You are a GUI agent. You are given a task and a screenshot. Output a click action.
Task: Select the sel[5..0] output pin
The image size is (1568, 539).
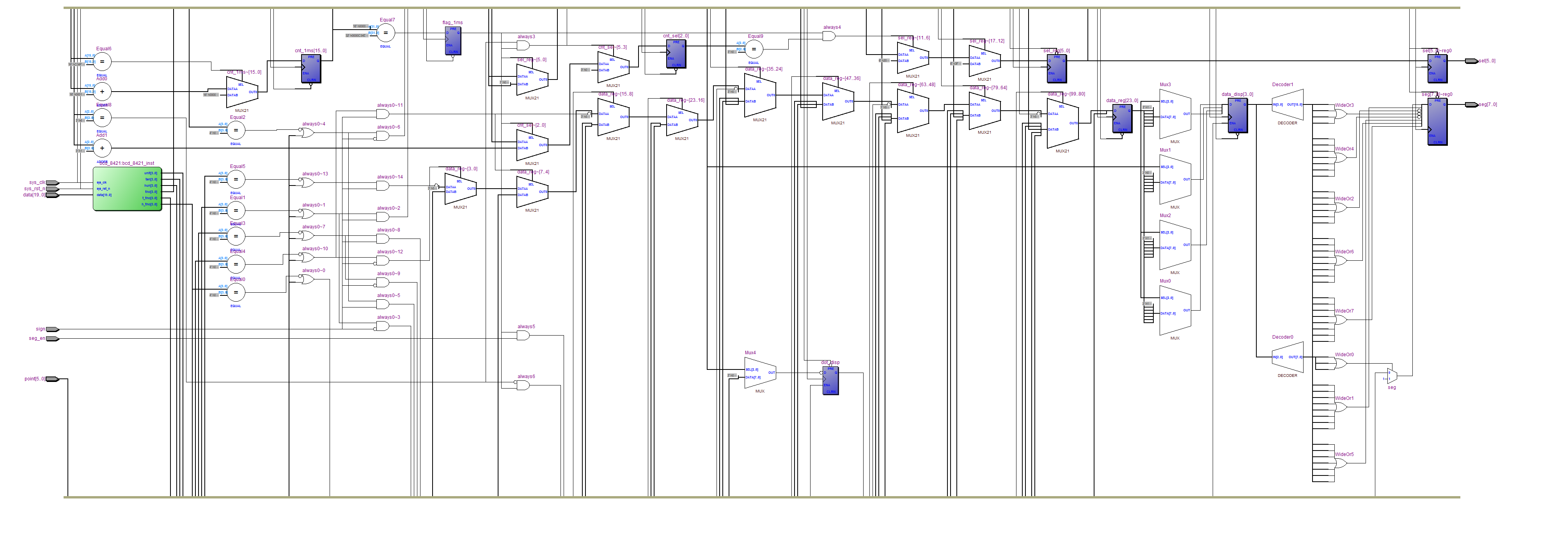pyautogui.click(x=1471, y=61)
